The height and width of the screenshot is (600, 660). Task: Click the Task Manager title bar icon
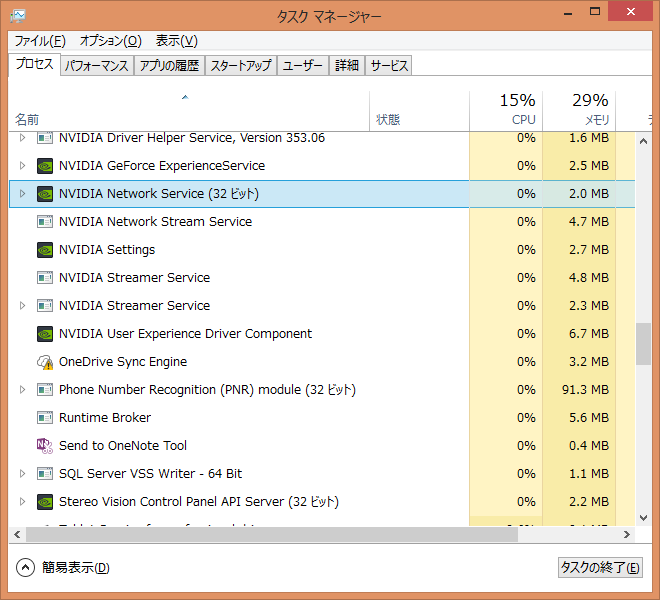pyautogui.click(x=18, y=16)
